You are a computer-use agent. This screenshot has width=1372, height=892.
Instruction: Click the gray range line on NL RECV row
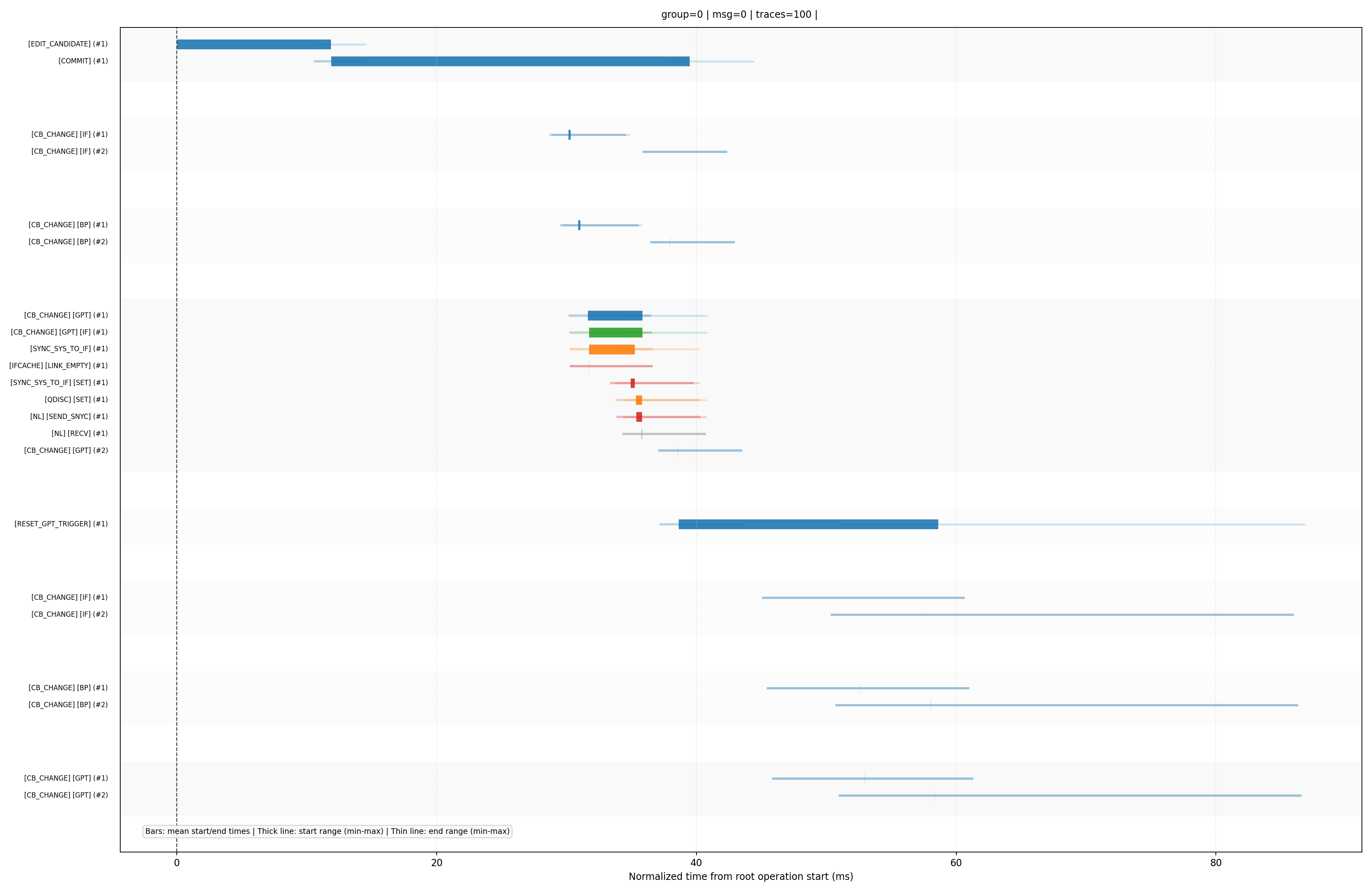point(664,433)
